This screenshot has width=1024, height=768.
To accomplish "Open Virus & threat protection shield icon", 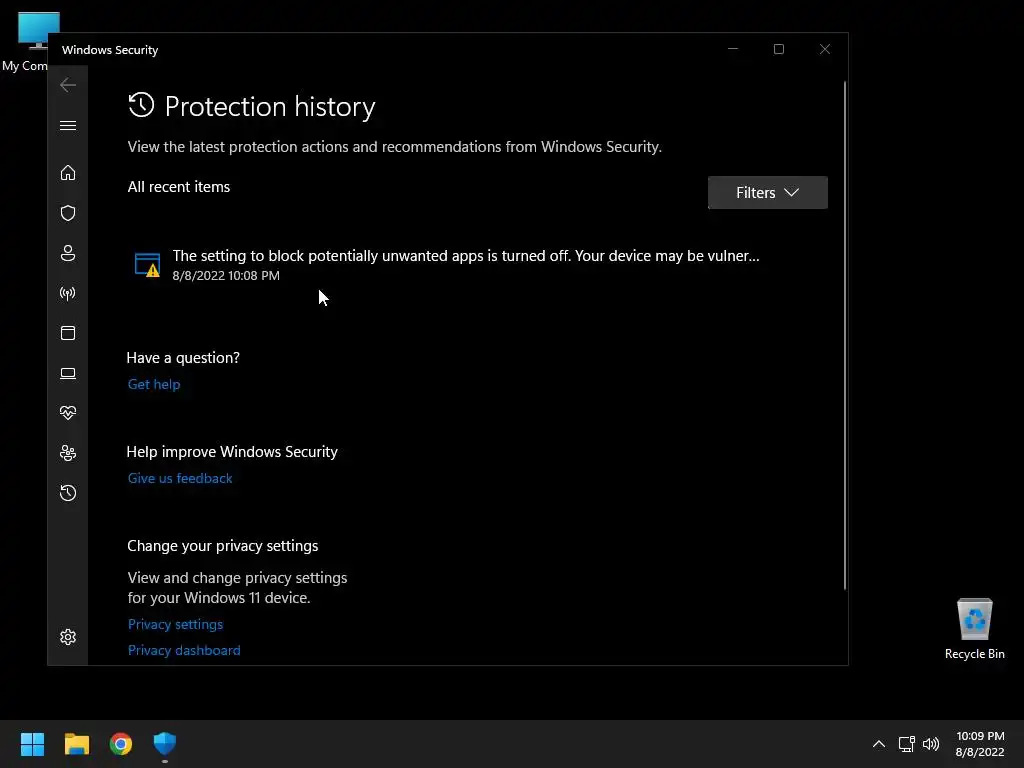I will (x=68, y=213).
